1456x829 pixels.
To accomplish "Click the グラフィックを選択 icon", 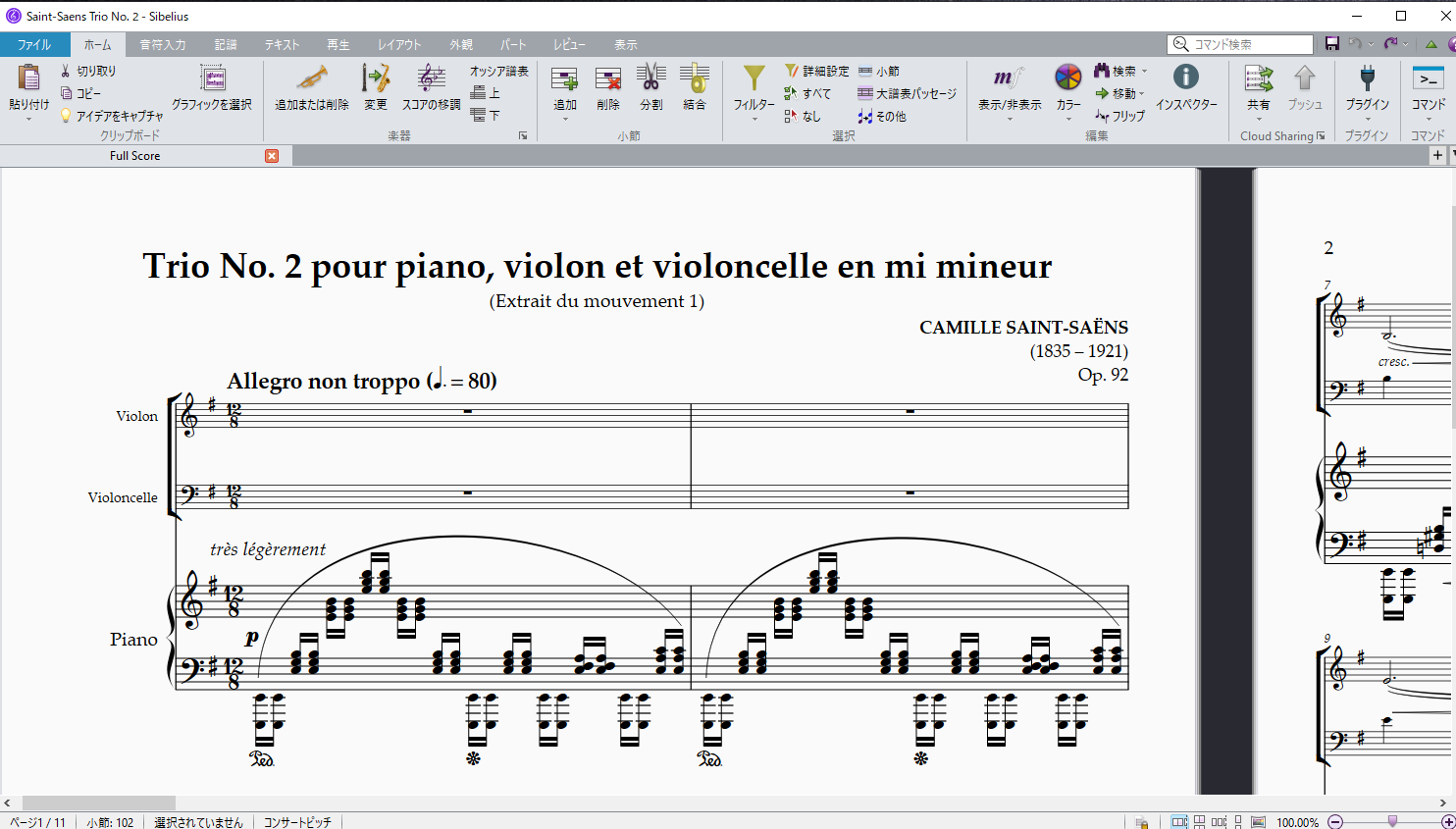I will pyautogui.click(x=213, y=78).
